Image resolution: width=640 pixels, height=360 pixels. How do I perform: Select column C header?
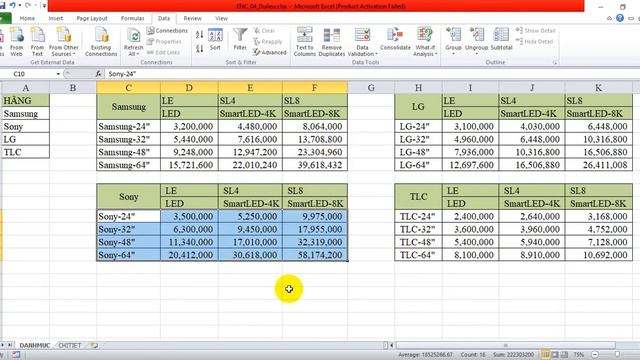pyautogui.click(x=129, y=88)
